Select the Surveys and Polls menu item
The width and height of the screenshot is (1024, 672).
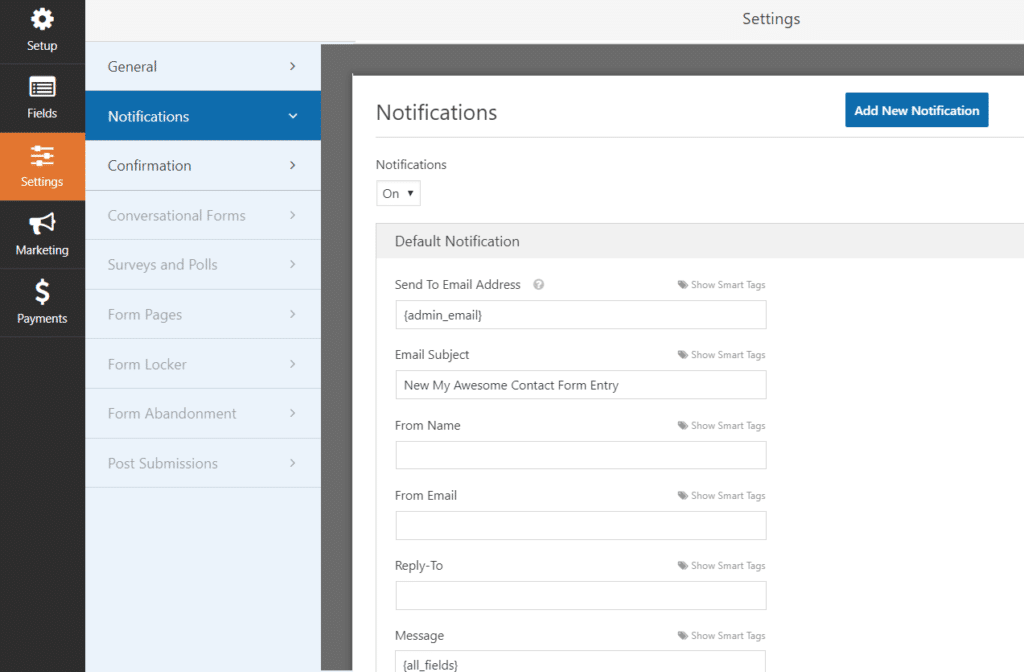[x=202, y=264]
